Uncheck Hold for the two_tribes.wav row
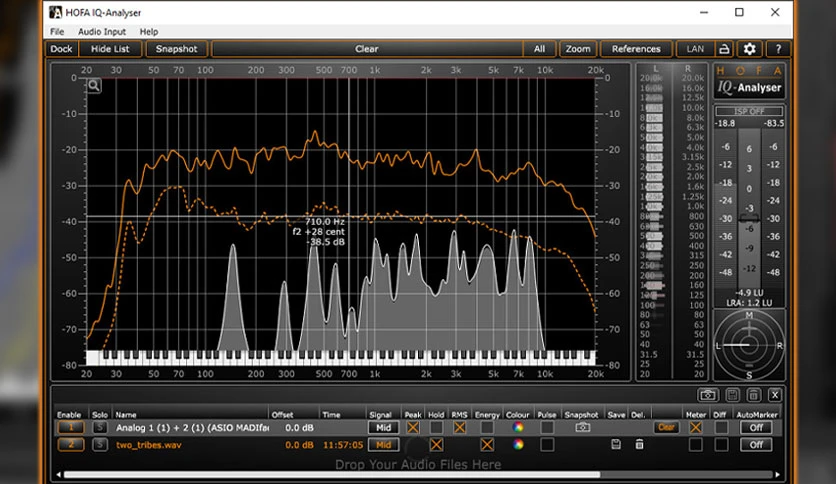The height and width of the screenshot is (484, 836). tap(436, 444)
